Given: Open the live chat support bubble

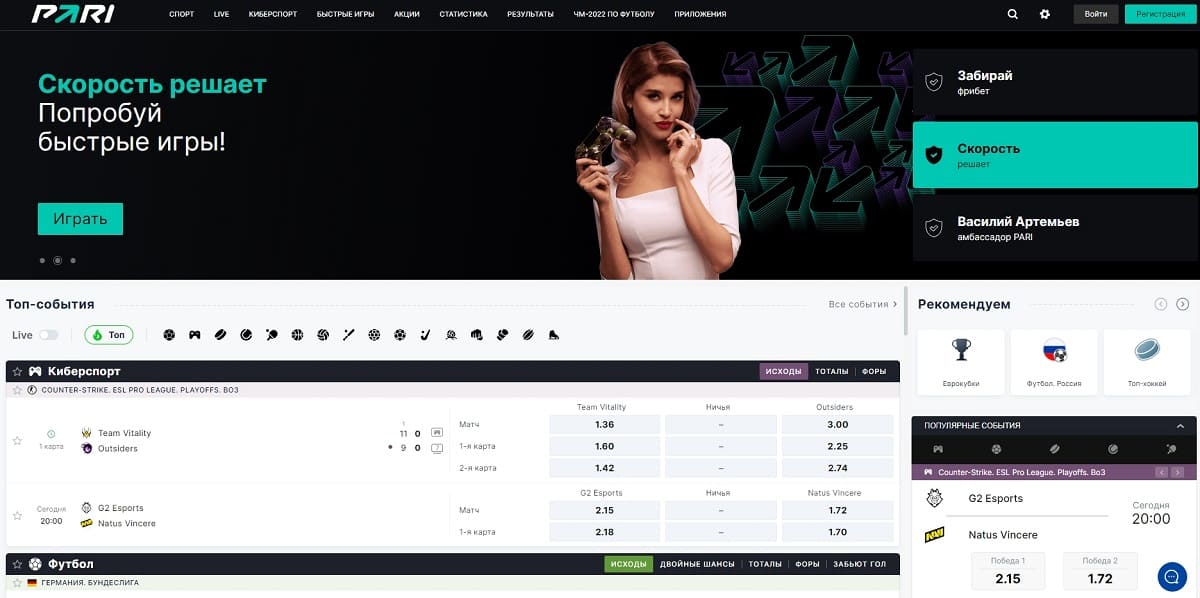Looking at the screenshot, I should (x=1172, y=576).
